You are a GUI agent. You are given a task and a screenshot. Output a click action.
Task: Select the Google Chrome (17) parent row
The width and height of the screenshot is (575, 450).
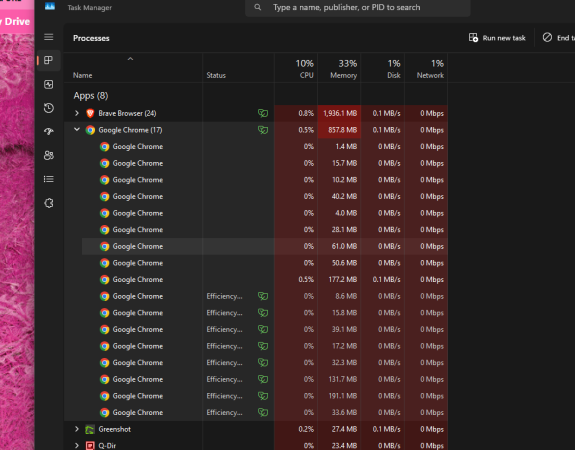256,130
